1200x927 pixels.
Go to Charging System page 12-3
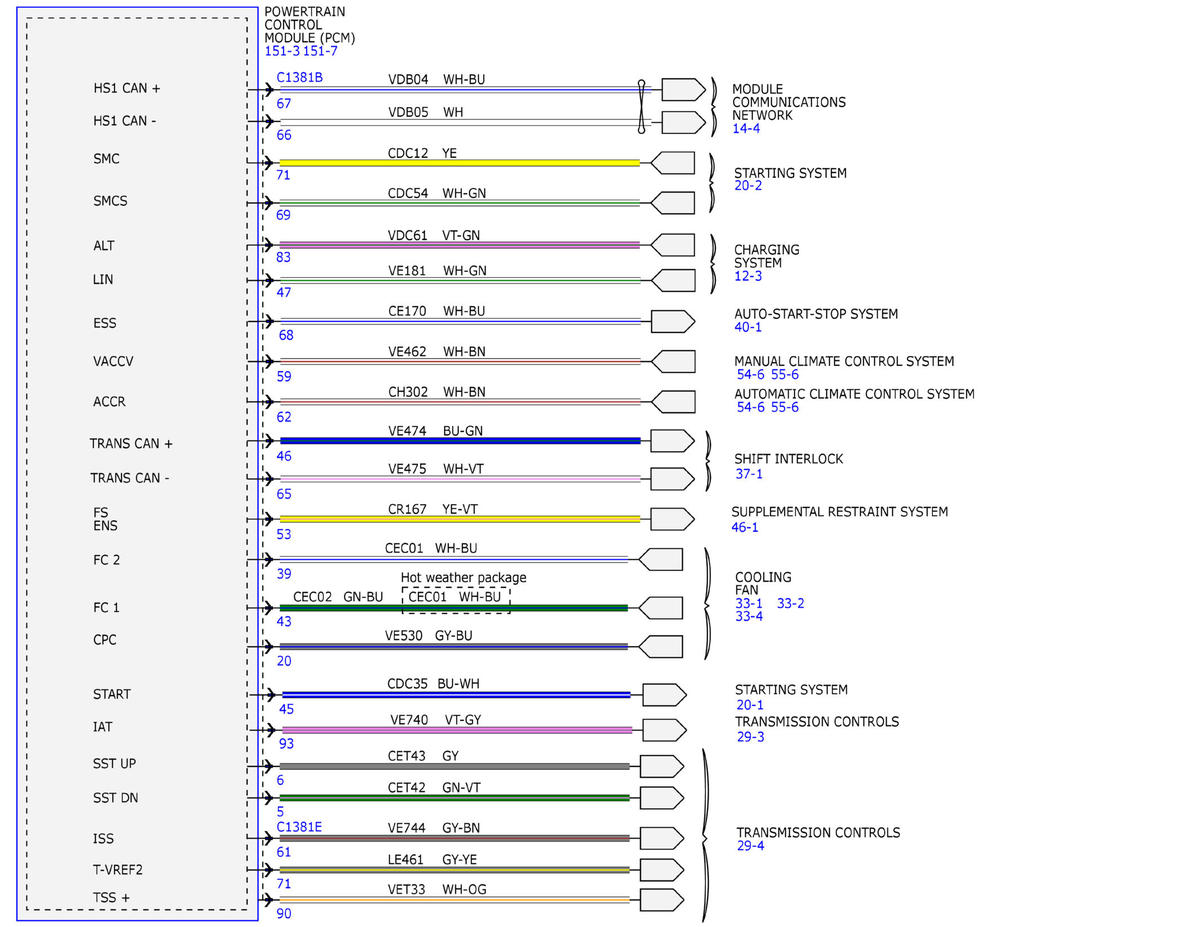748,276
